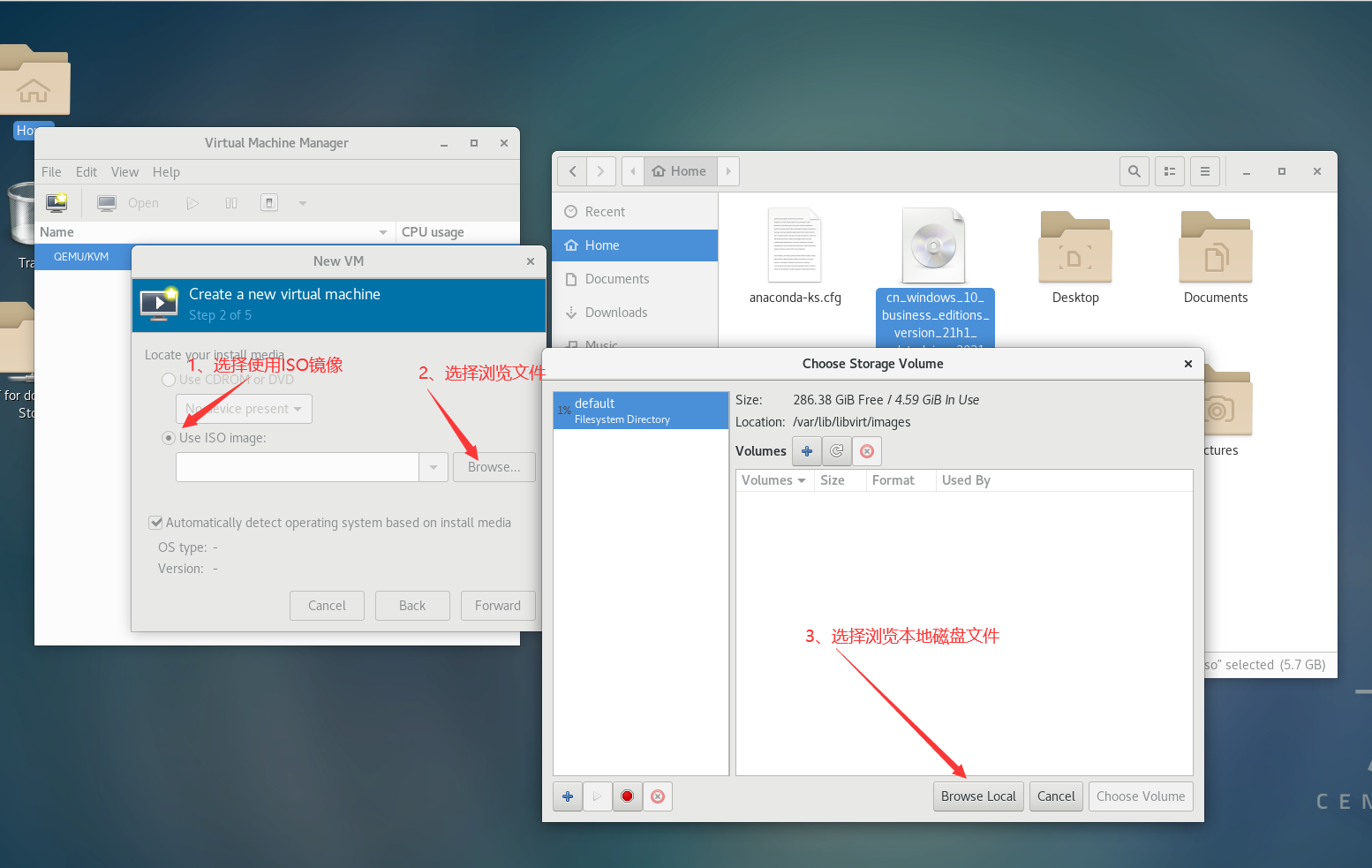Select the Run virtual machine icon
This screenshot has height=868, width=1372.
pos(193,202)
